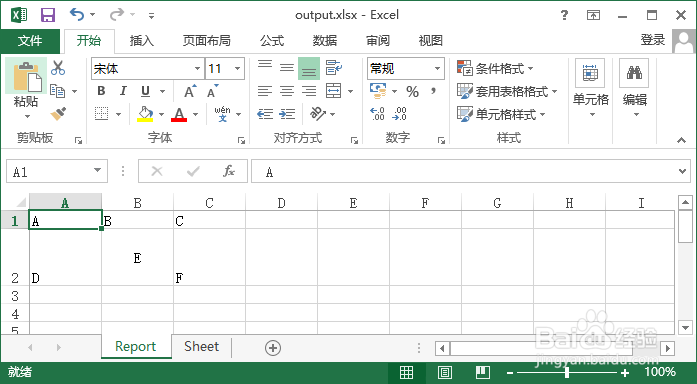Image resolution: width=697 pixels, height=384 pixels.
Task: Click vertical scrollbar down arrow
Action: coord(685,328)
